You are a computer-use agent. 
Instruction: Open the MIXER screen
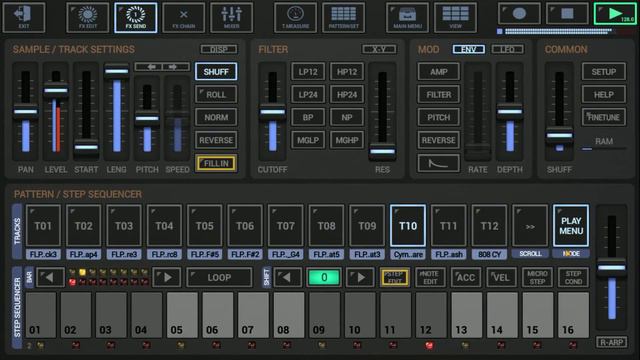coord(231,17)
